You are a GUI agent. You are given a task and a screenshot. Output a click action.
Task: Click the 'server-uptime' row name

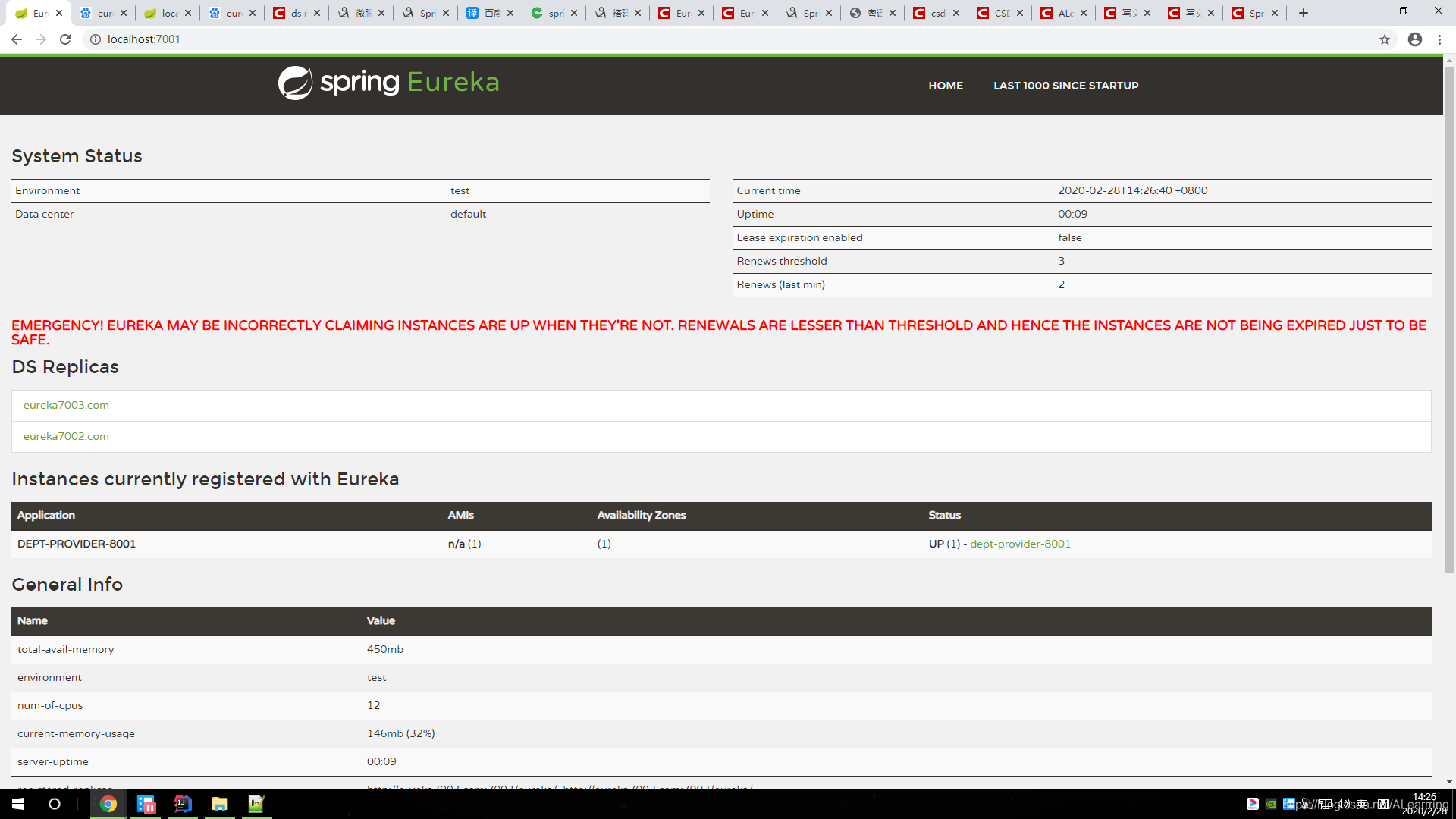coord(53,761)
